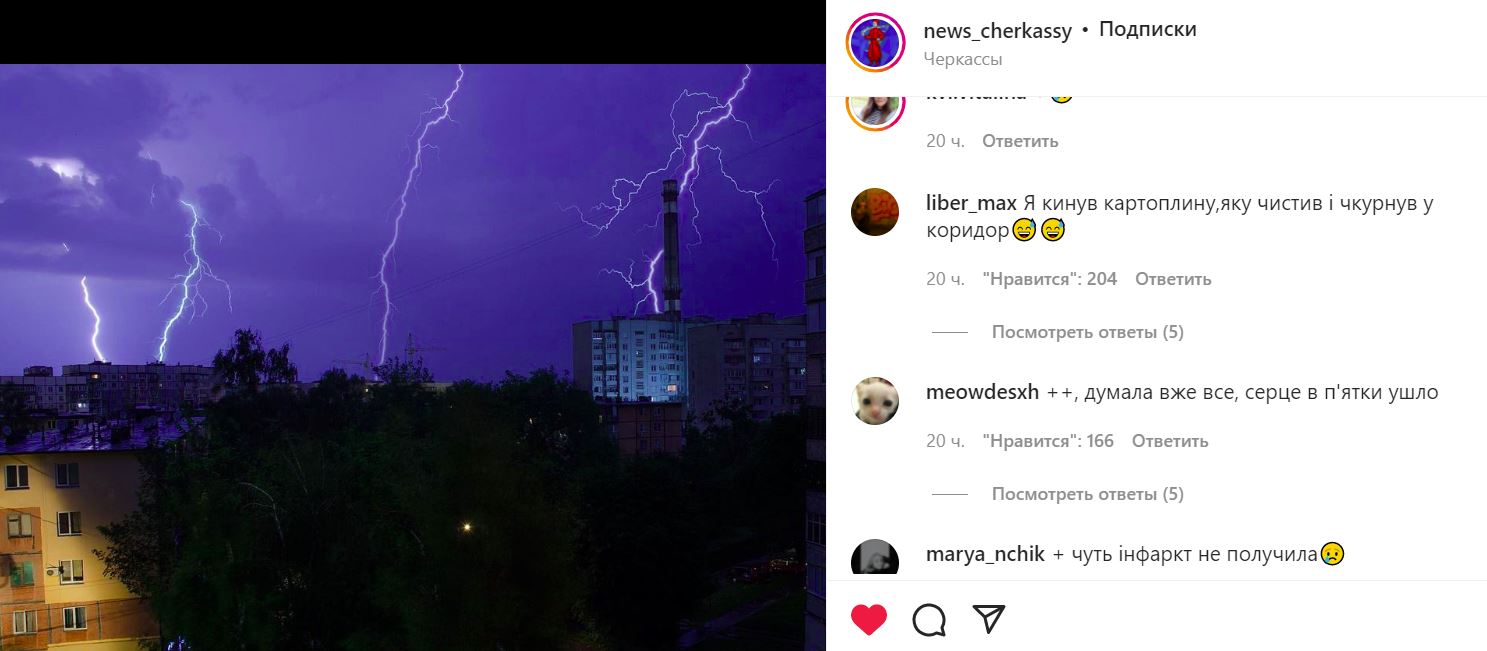Open marya_nchik avatar picture
This screenshot has height=651, width=1487.
click(875, 558)
